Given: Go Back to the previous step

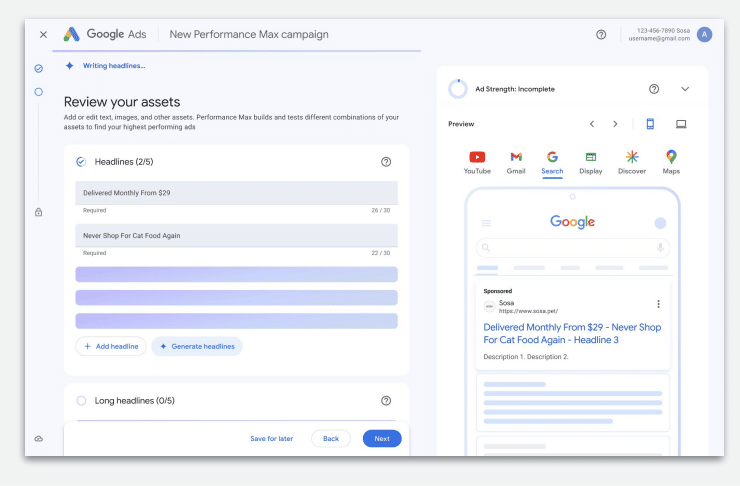Looking at the screenshot, I should click(331, 439).
